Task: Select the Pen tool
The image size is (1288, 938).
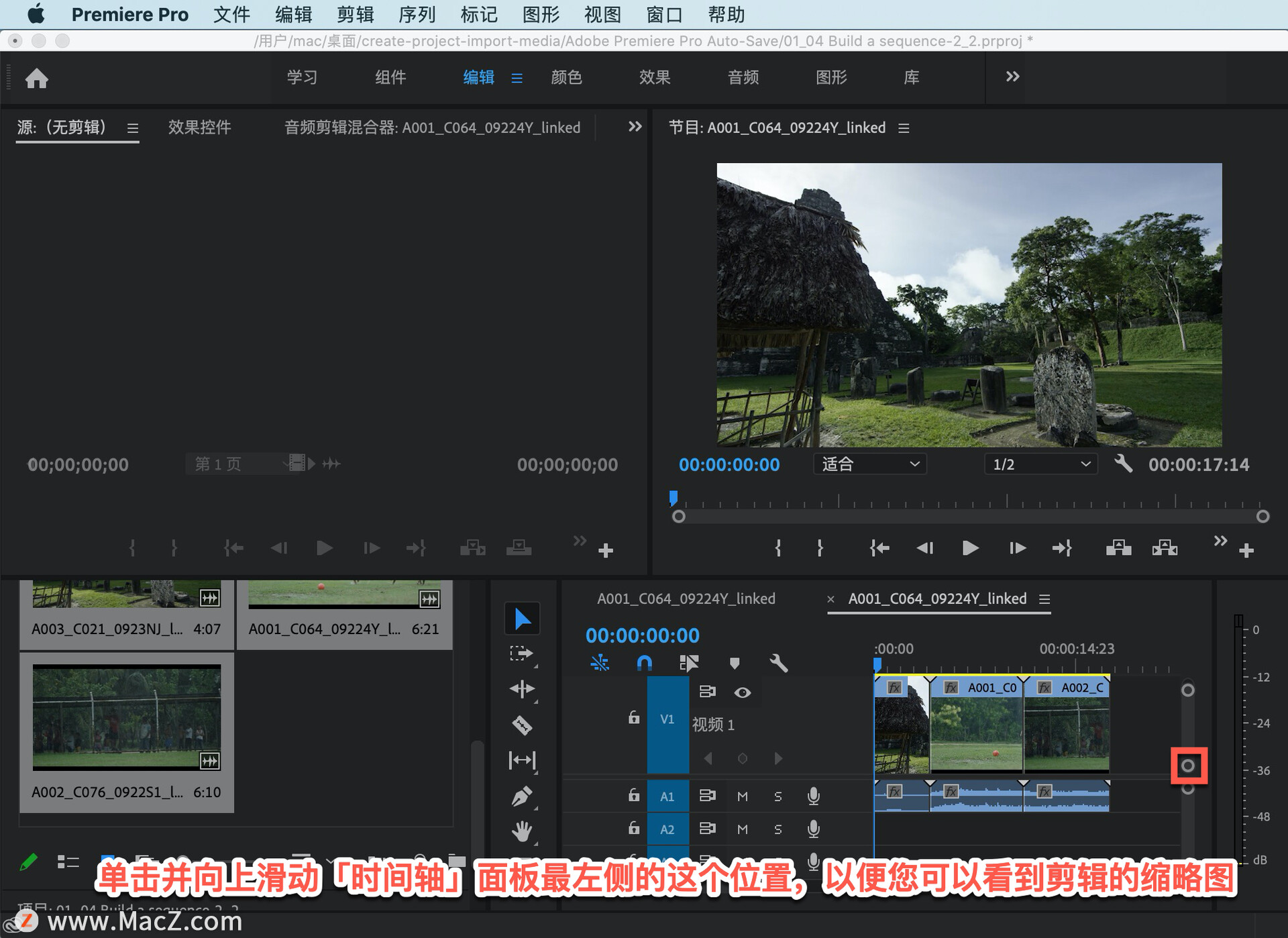Action: (522, 796)
